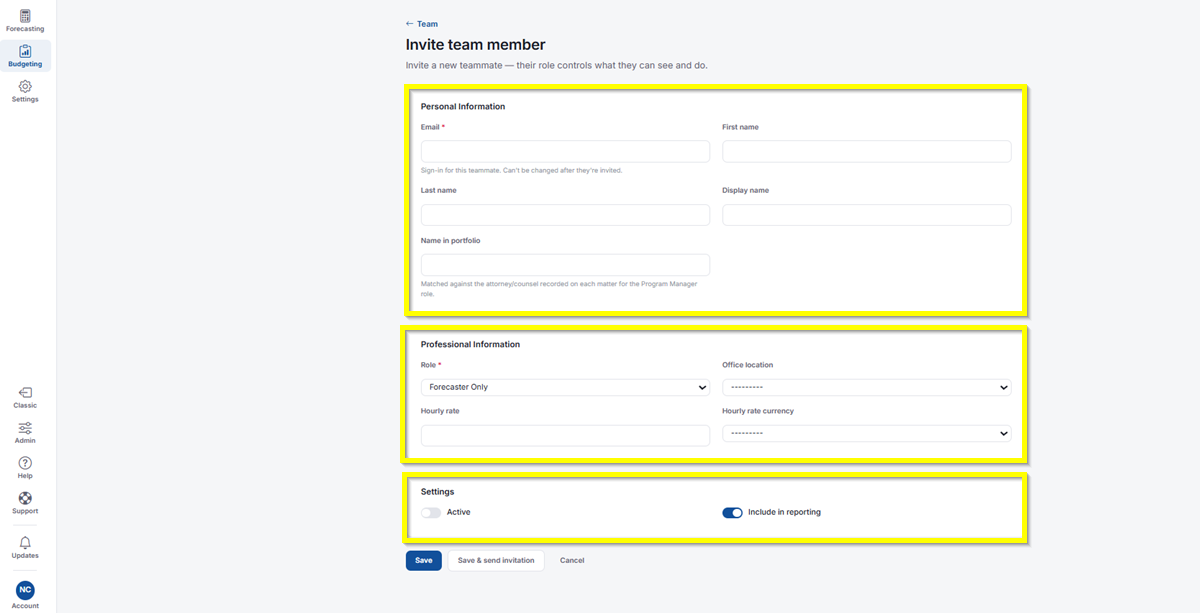Click the Personal Information section title
This screenshot has height=613, width=1200.
click(463, 107)
